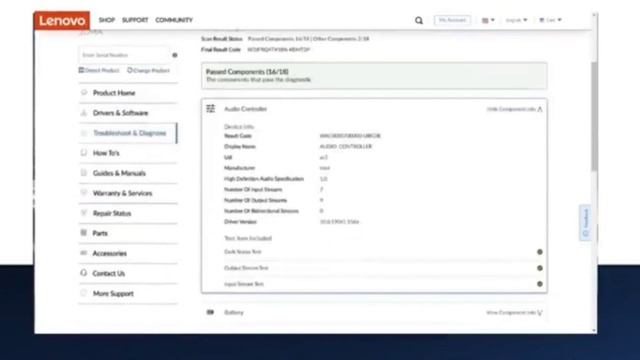Image resolution: width=640 pixels, height=360 pixels.
Task: Click the Drivers & Software download icon
Action: [84, 113]
